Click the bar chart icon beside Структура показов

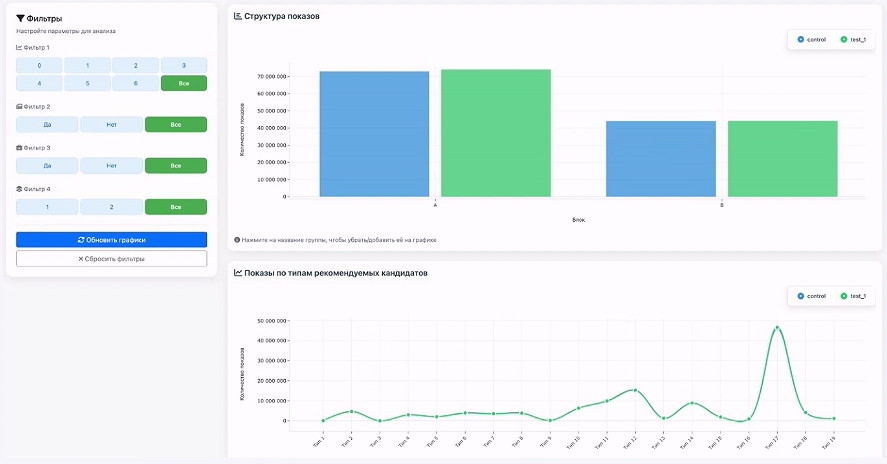[x=238, y=16]
